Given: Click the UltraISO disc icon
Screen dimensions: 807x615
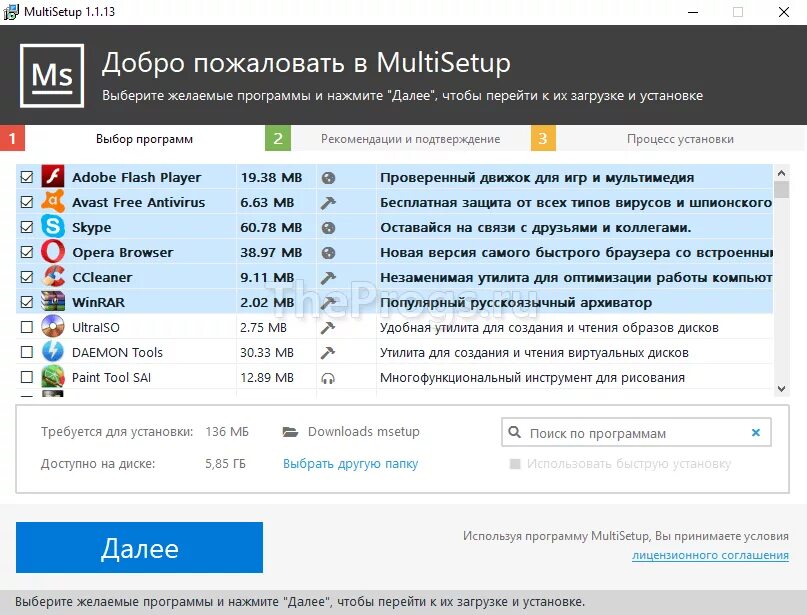Looking at the screenshot, I should [x=52, y=327].
